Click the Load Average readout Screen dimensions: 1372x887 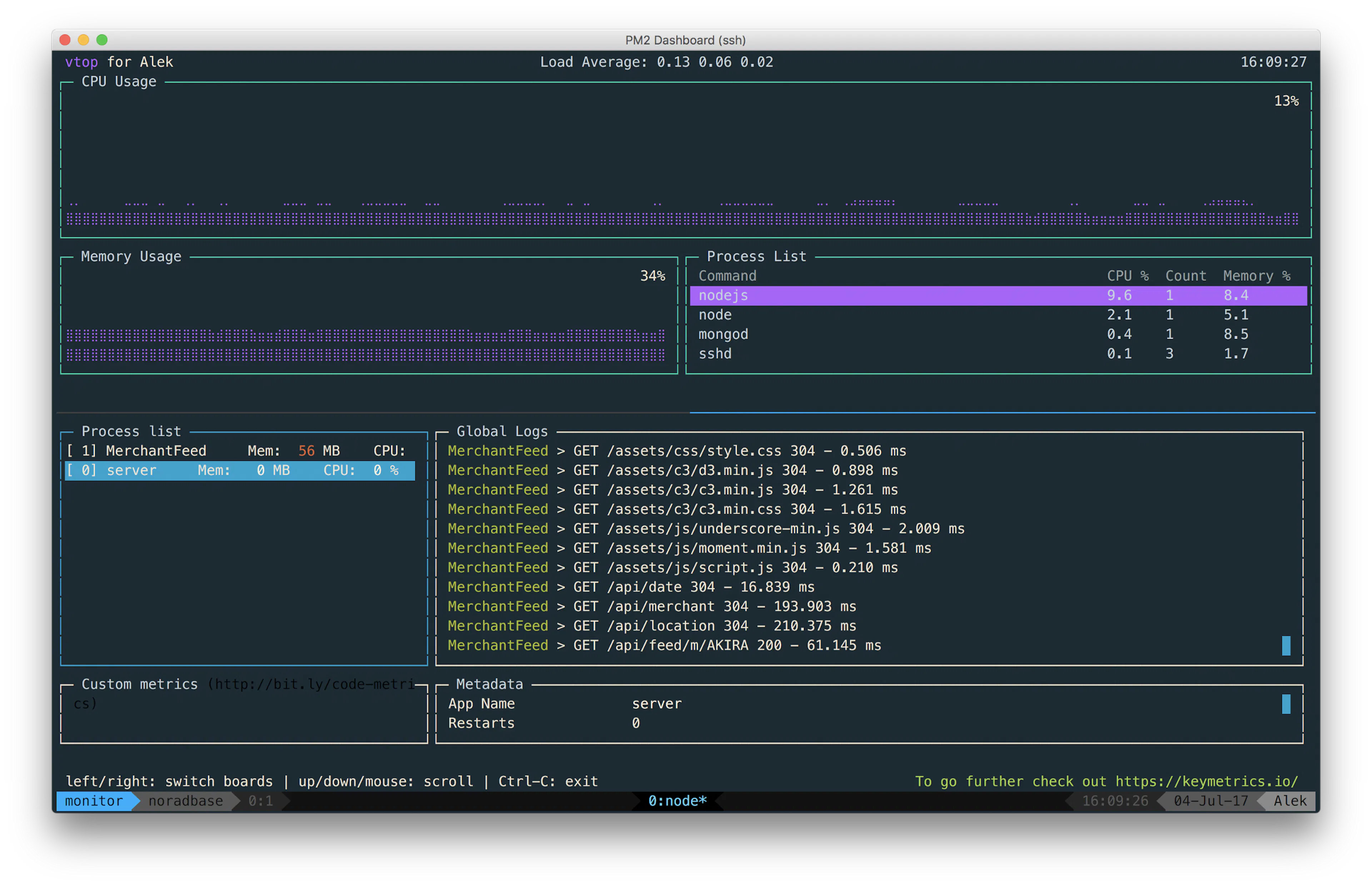point(657,62)
